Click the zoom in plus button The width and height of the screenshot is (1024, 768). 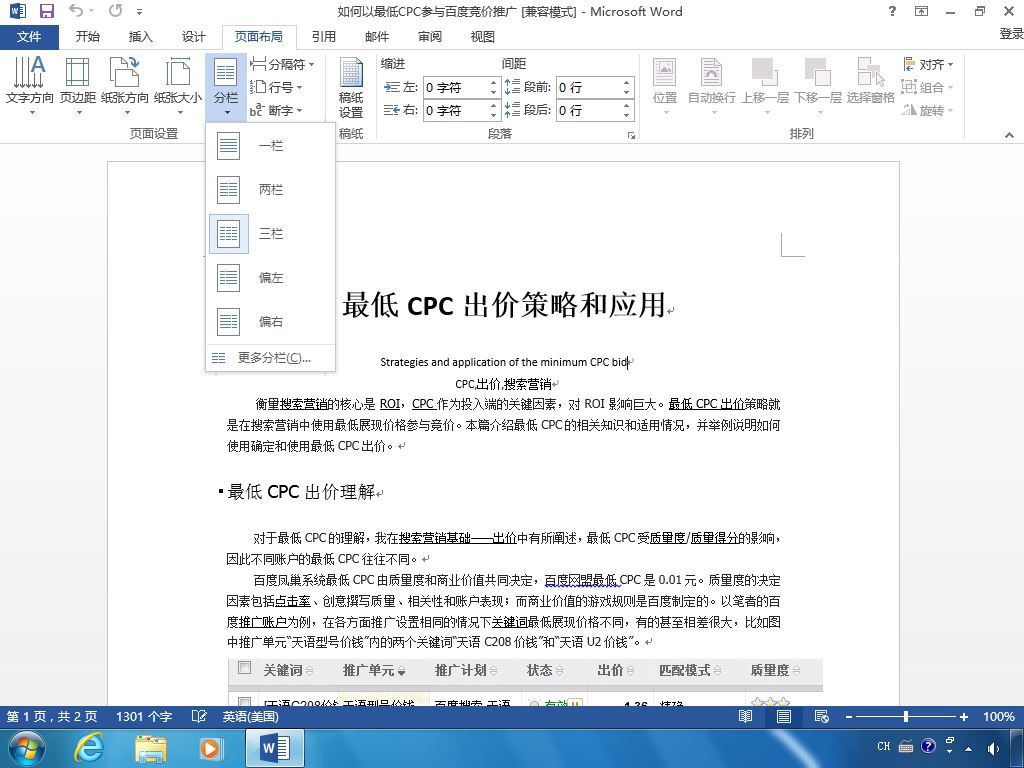coord(963,716)
